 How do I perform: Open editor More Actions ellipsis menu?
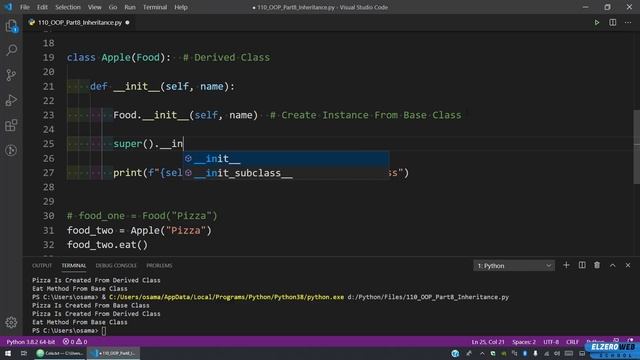[628, 22]
